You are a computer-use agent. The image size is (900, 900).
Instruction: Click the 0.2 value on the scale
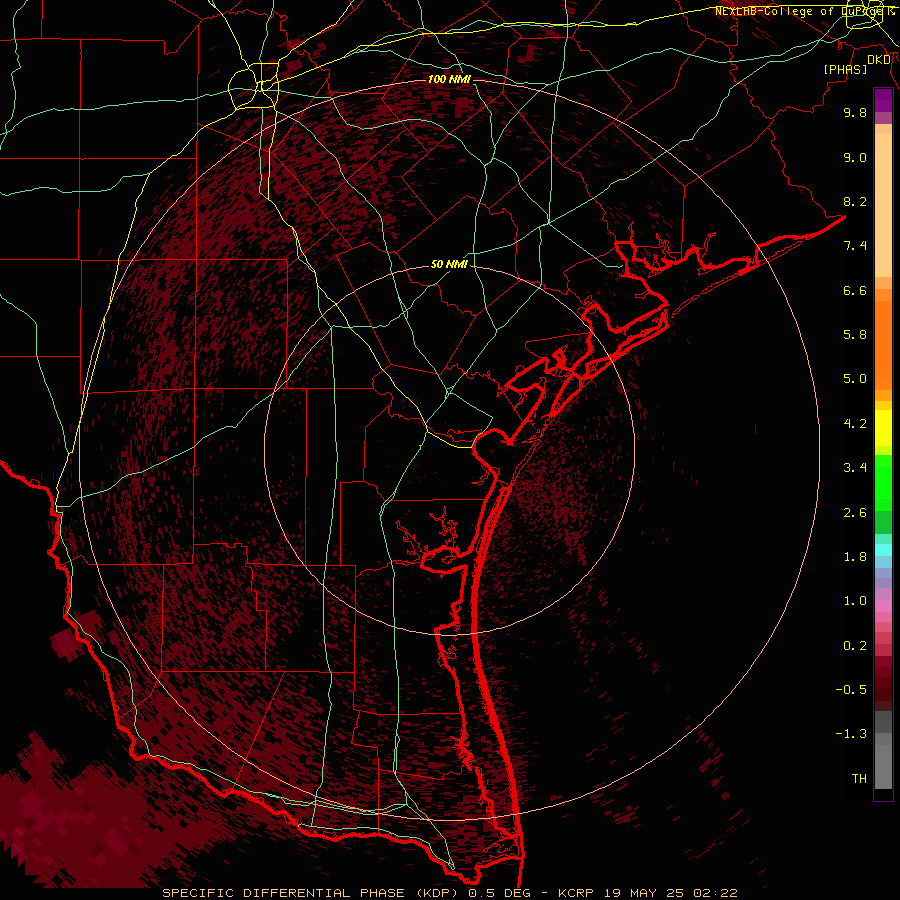(855, 646)
